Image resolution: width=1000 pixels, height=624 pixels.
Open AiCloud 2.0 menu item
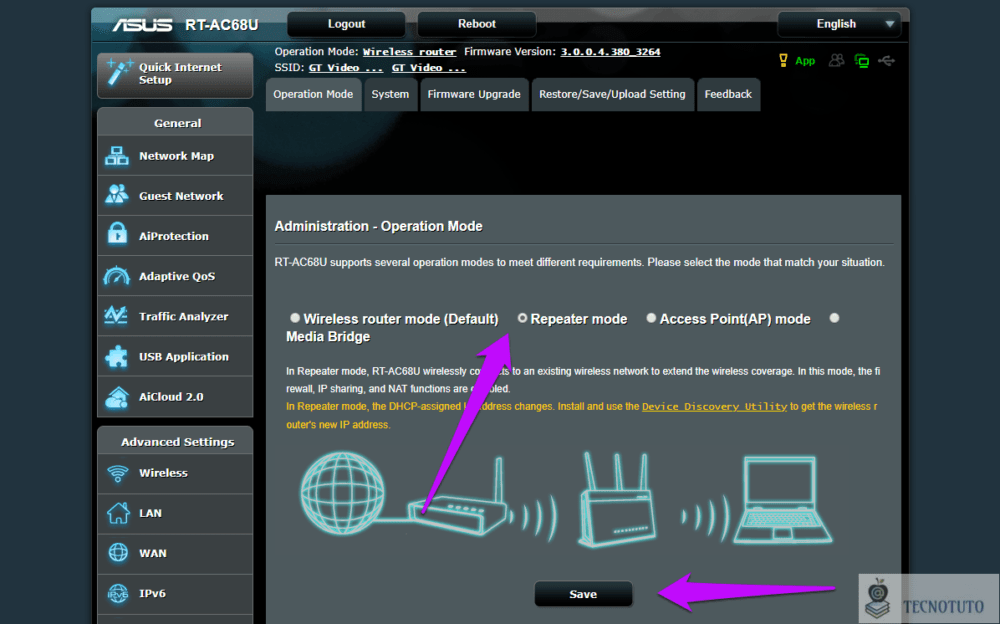(175, 397)
